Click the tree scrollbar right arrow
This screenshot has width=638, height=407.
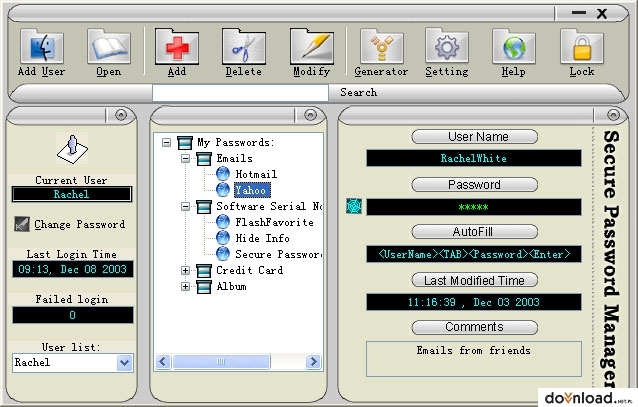click(313, 361)
